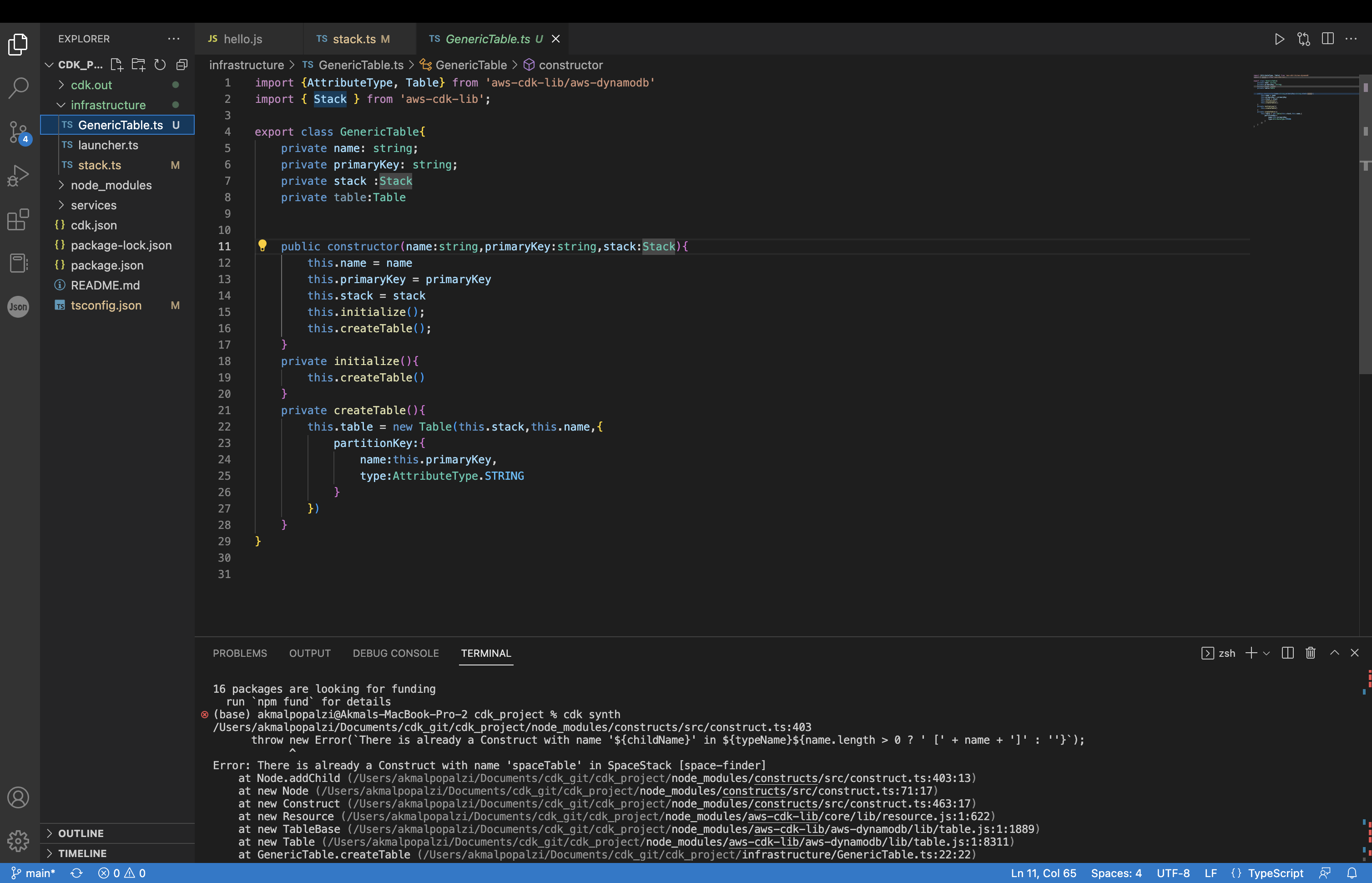Open the PROBLEMS panel tab

240,653
